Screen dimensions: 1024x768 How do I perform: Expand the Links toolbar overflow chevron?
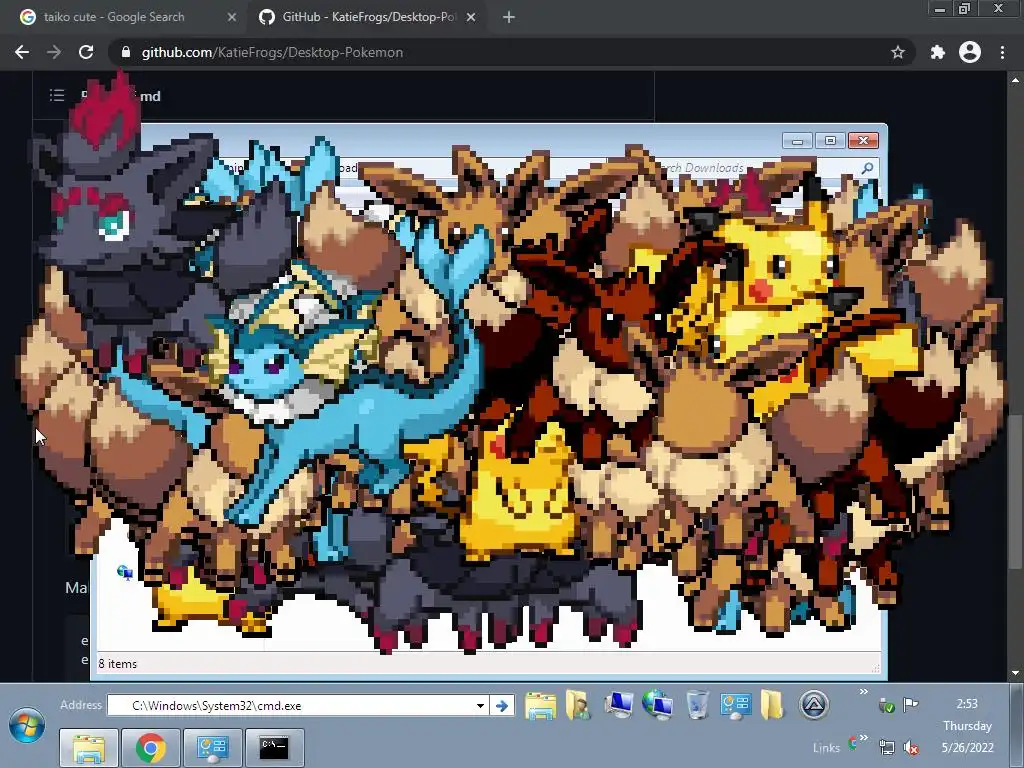(863, 738)
